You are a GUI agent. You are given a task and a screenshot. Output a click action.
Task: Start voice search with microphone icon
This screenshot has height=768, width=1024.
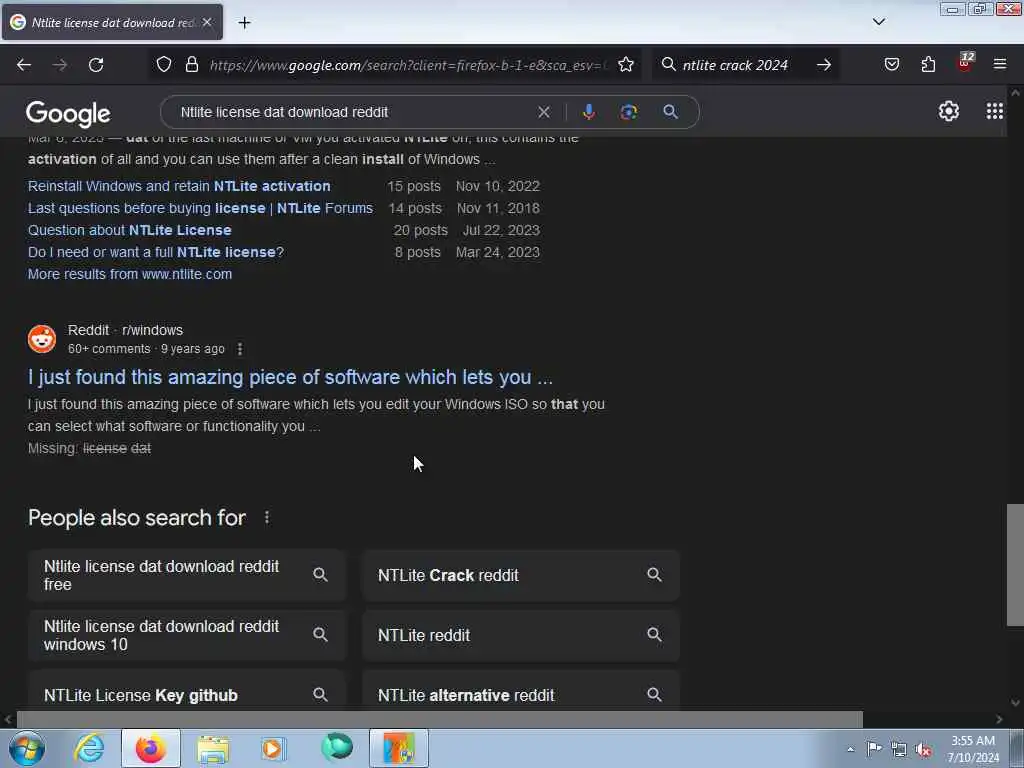(x=588, y=112)
